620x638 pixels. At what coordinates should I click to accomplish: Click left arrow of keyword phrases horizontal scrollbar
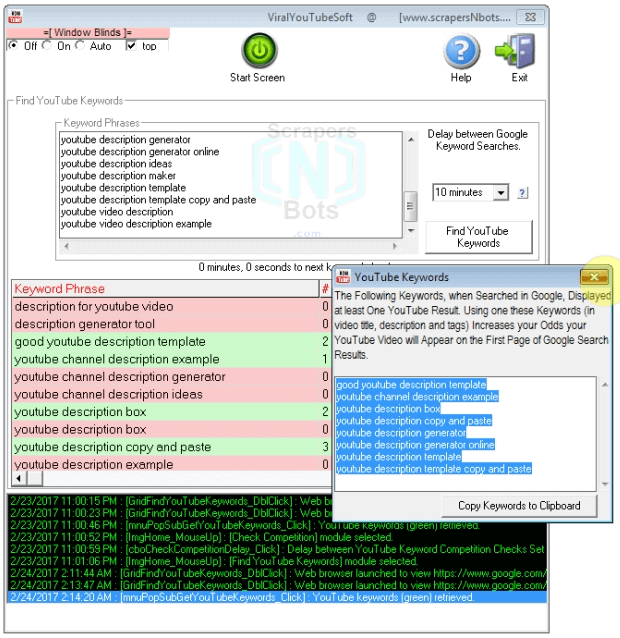[x=66, y=246]
